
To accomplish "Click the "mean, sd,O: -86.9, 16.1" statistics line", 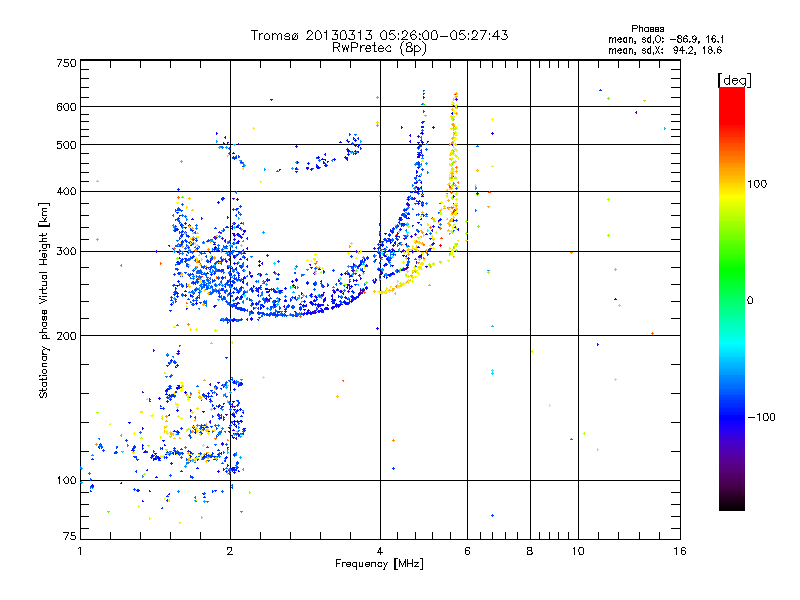I will click(x=666, y=39).
